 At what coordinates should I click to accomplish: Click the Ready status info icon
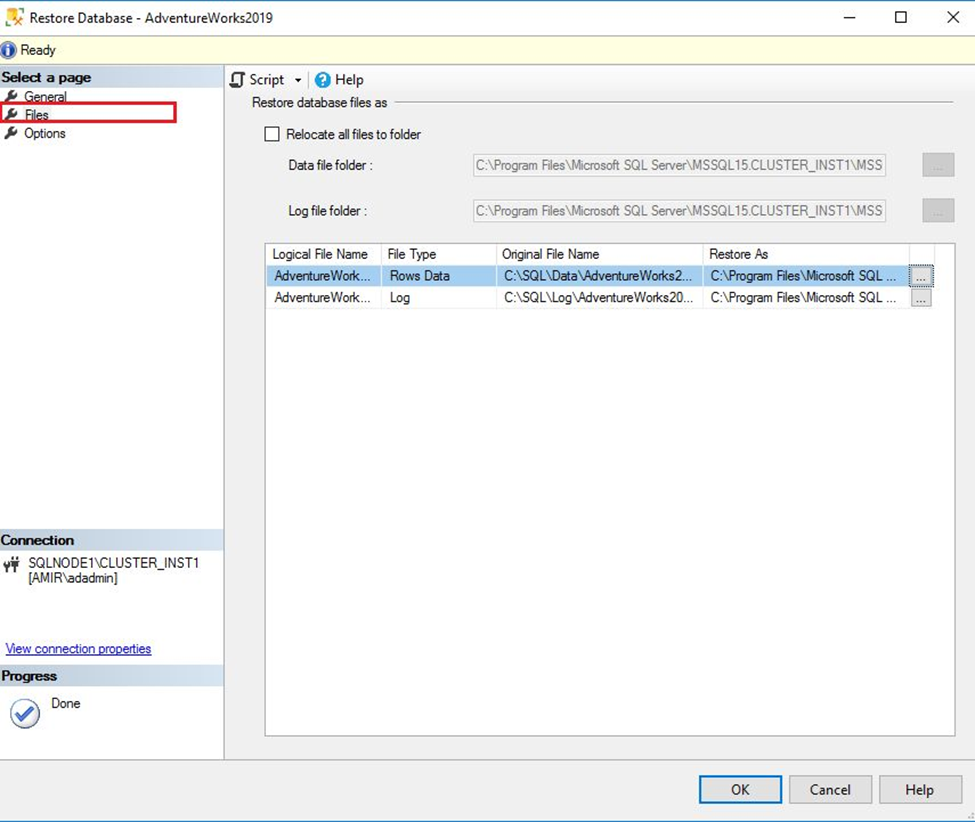coord(9,49)
